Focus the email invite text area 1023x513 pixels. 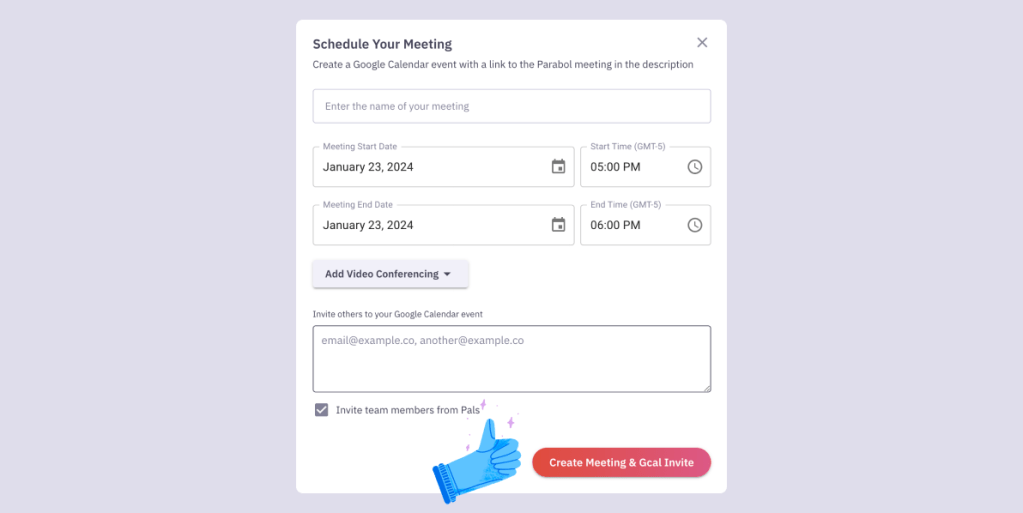tap(511, 358)
